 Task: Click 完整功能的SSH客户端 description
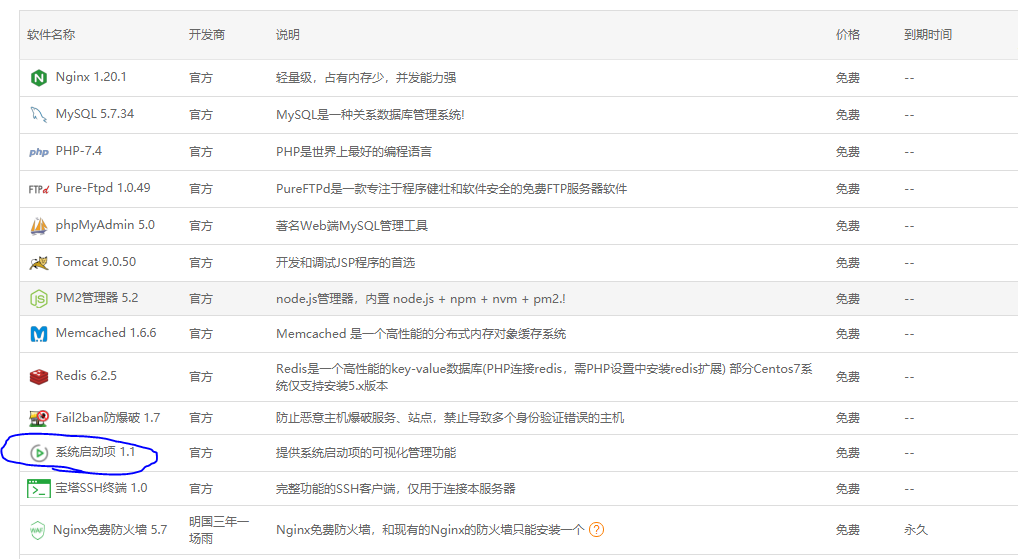(x=395, y=488)
